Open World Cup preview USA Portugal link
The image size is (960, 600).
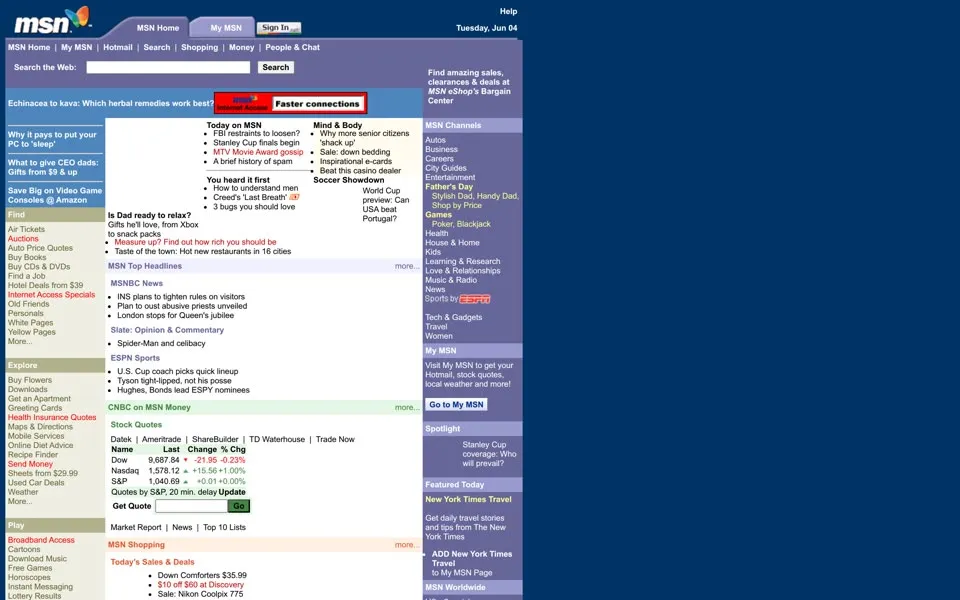coord(386,204)
